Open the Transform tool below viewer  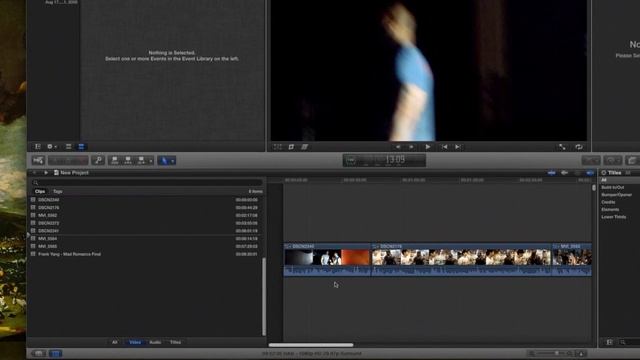[278, 147]
